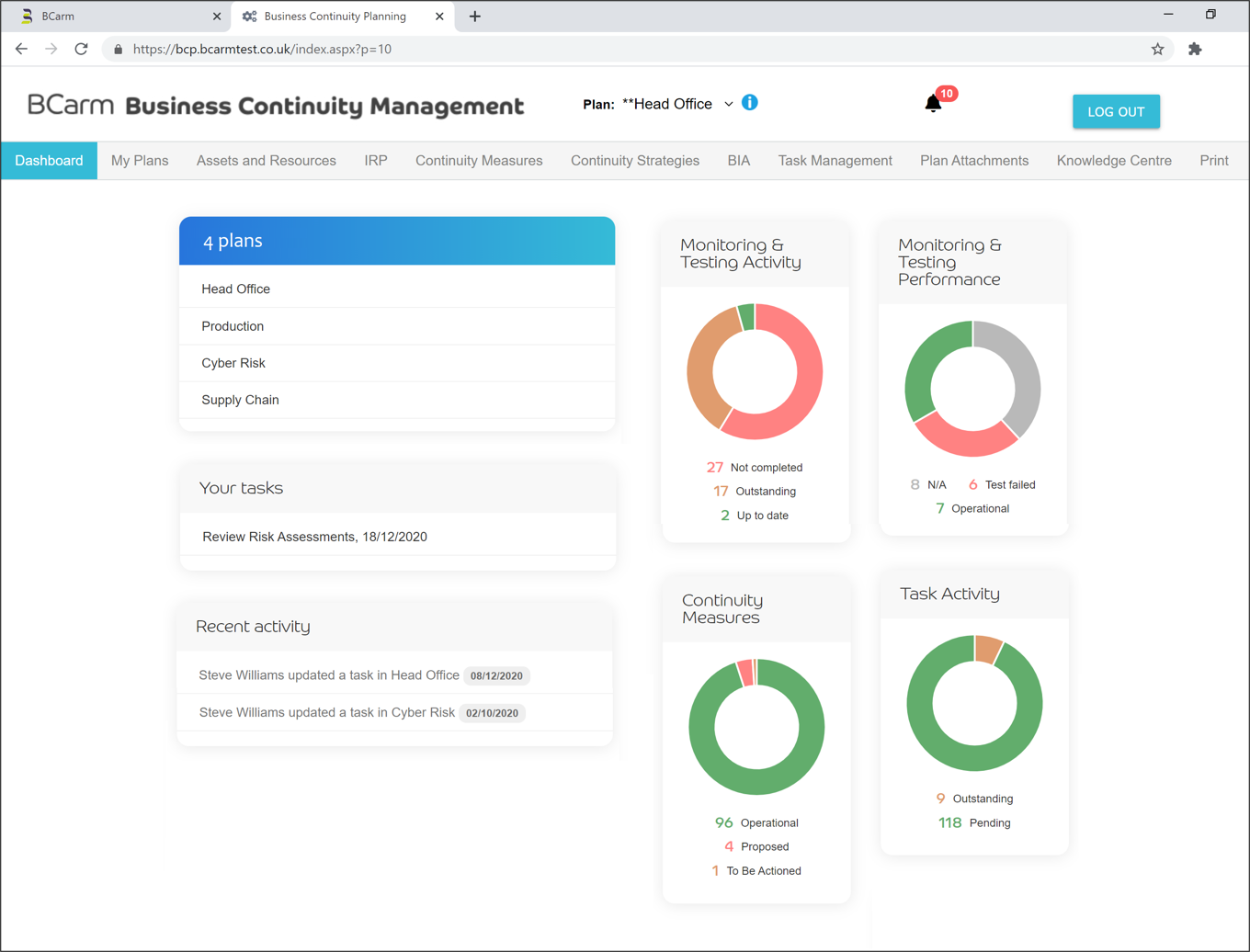1250x952 pixels.
Task: Bookmark the page using the star icon
Action: click(x=1157, y=49)
